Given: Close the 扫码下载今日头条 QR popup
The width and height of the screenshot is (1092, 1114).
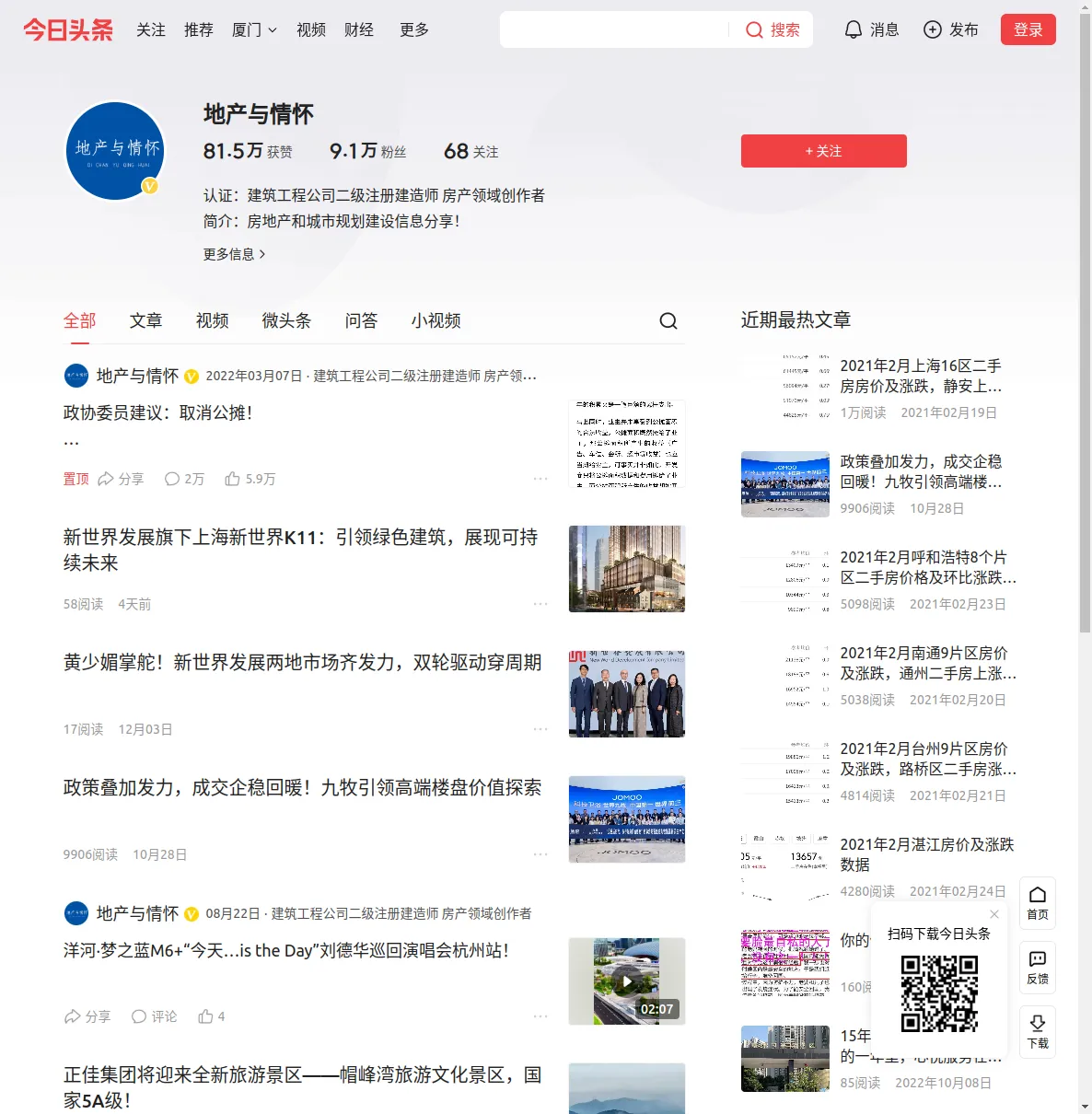Looking at the screenshot, I should [x=994, y=914].
